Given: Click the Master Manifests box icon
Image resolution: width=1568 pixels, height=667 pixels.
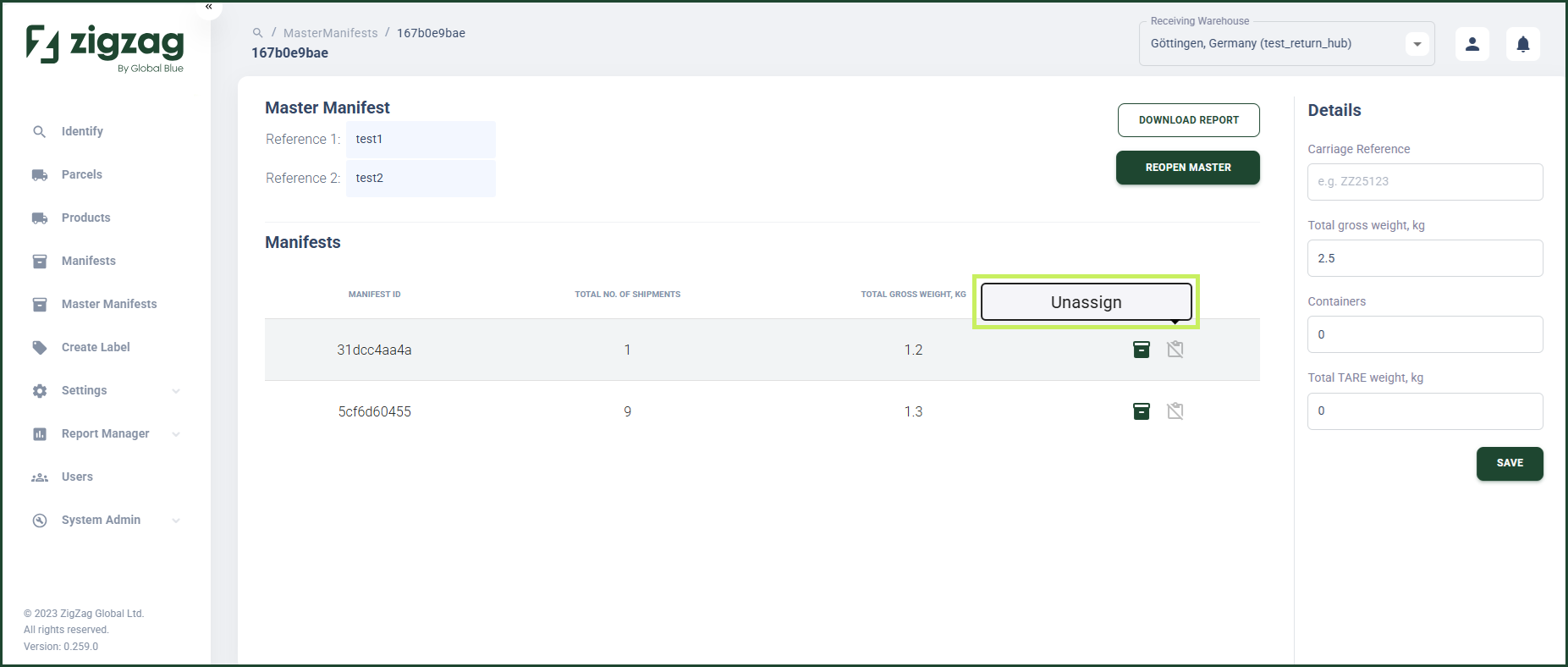Looking at the screenshot, I should pyautogui.click(x=40, y=305).
